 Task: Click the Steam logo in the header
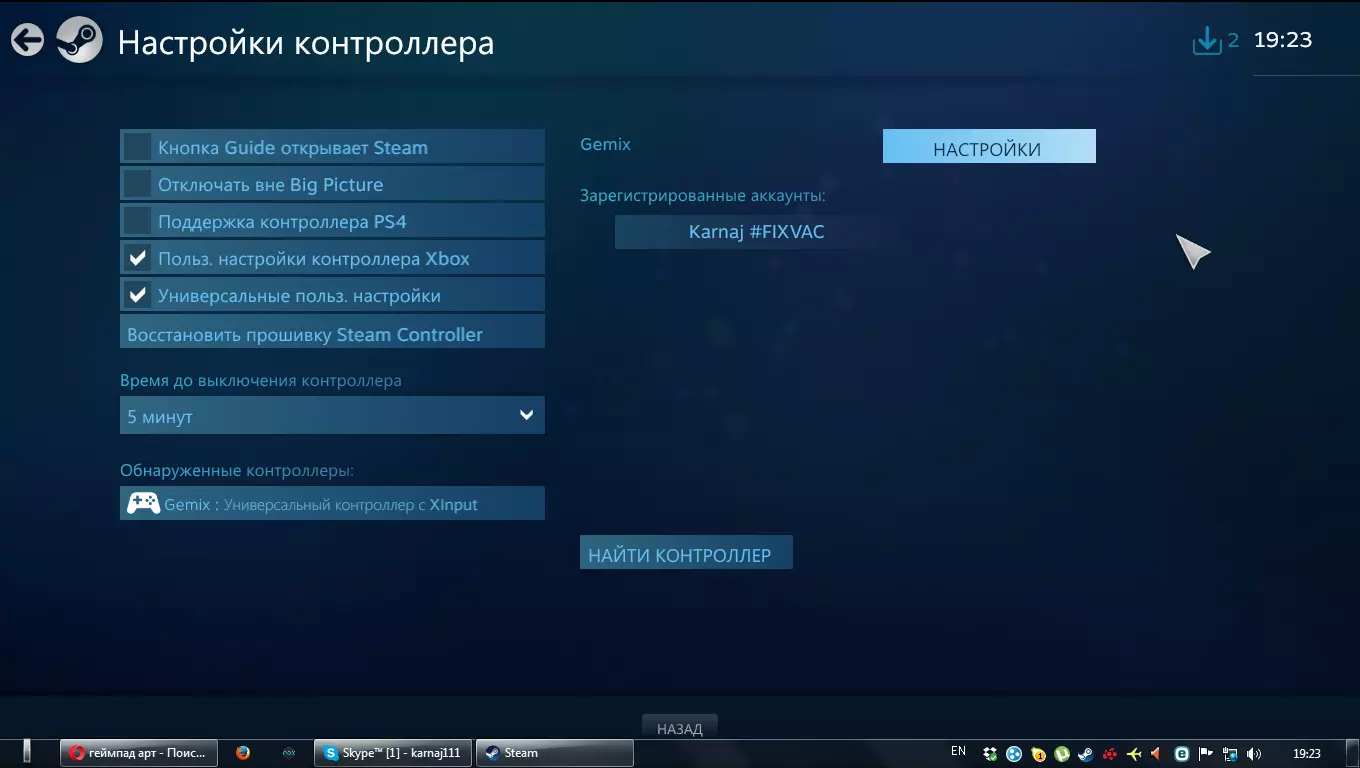coord(79,41)
